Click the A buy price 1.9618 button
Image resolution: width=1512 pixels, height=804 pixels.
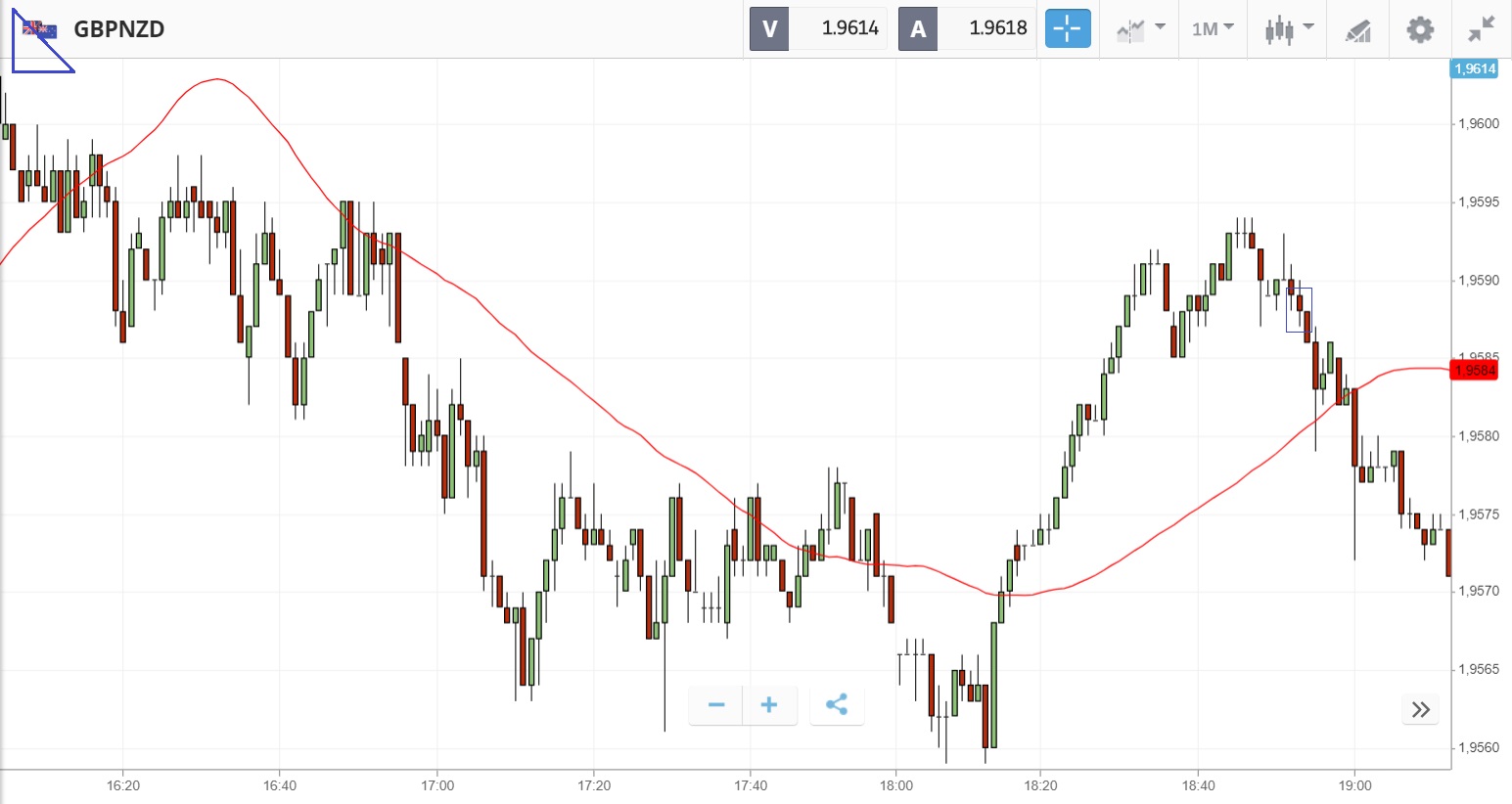coord(966,29)
